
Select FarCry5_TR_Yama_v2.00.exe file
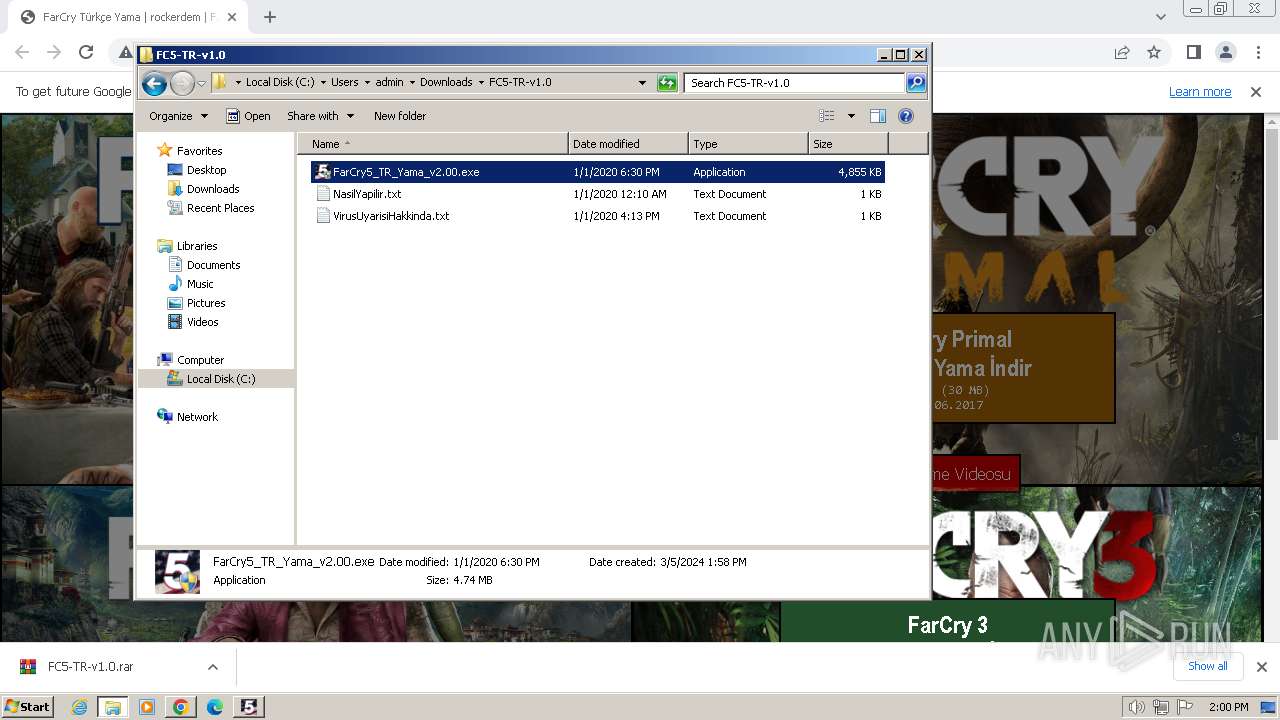tap(598, 172)
